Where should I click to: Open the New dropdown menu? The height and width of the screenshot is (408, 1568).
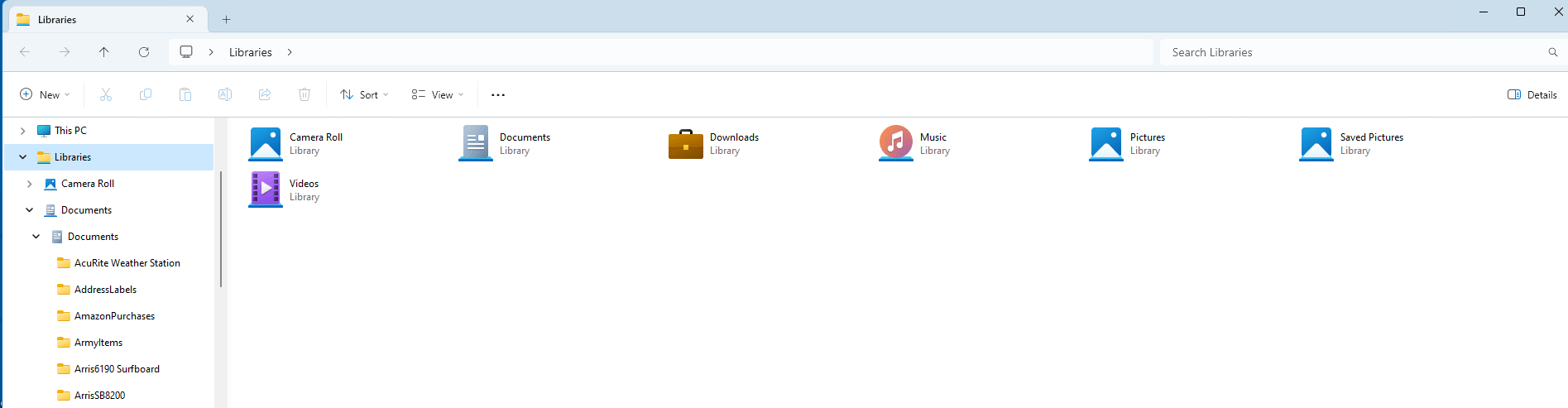[x=45, y=95]
